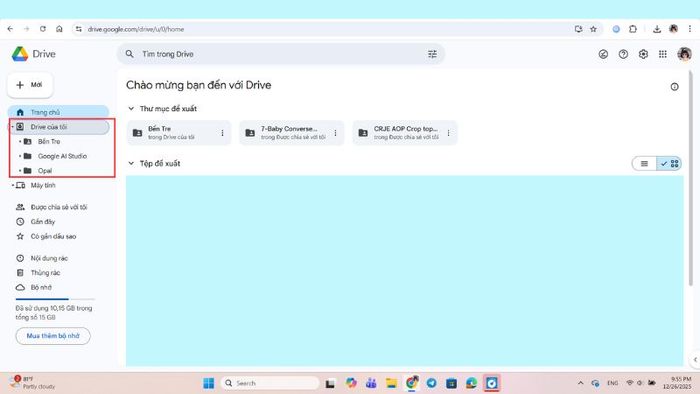Open the side panel collapse arrow
The image size is (700, 394).
pyautogui.click(x=695, y=360)
